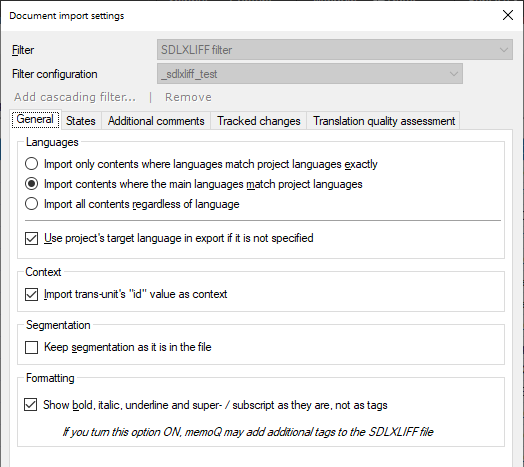Click the Filter combo box chevron
The width and height of the screenshot is (524, 467).
pyautogui.click(x=504, y=50)
